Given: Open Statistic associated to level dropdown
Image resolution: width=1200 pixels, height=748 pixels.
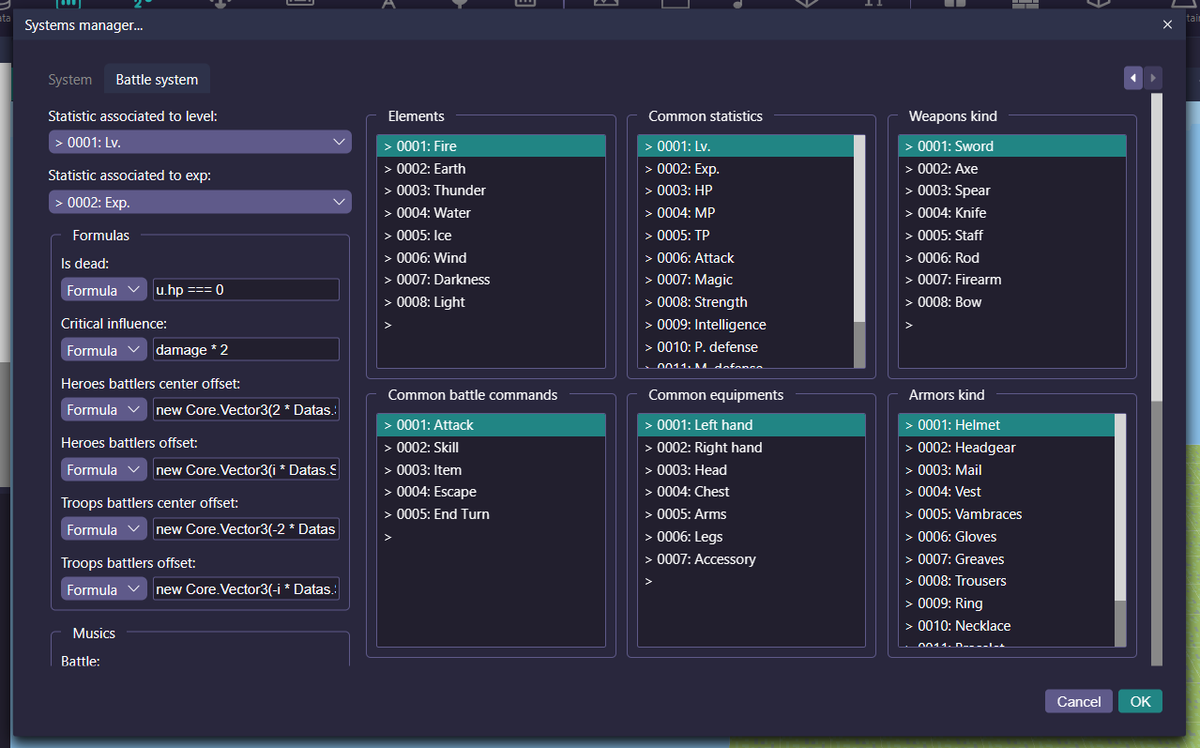Looking at the screenshot, I should (x=200, y=142).
